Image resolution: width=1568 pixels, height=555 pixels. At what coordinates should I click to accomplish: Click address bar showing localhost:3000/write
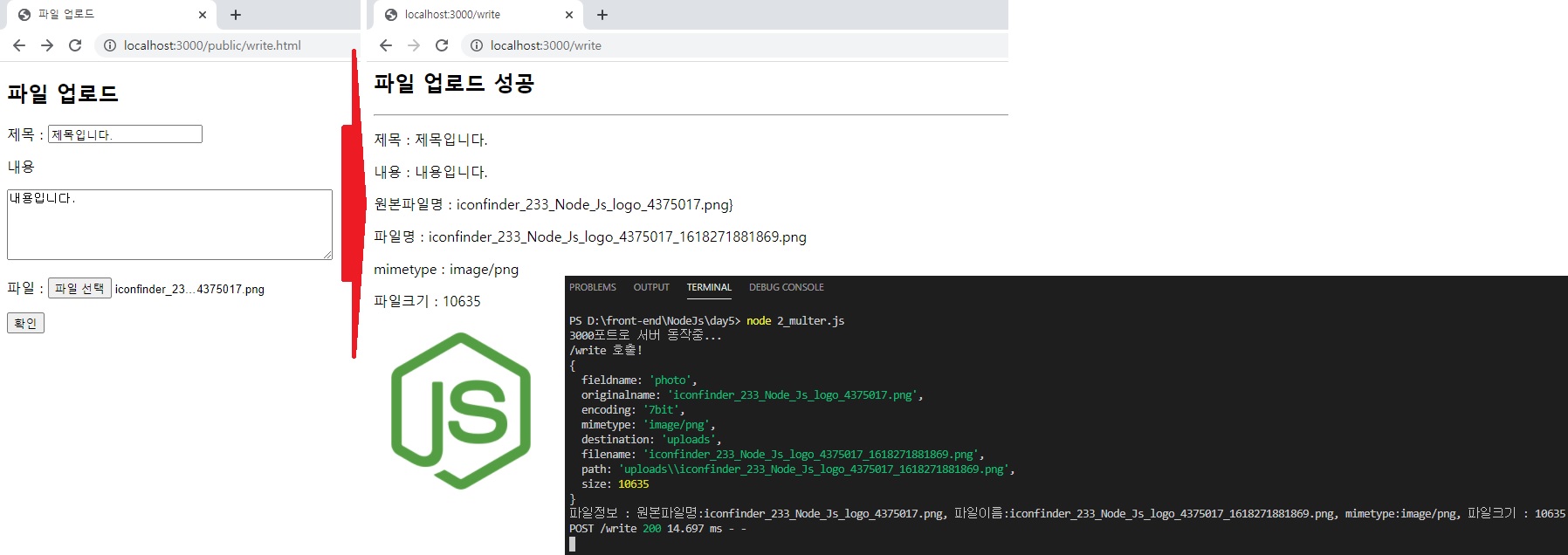point(733,45)
